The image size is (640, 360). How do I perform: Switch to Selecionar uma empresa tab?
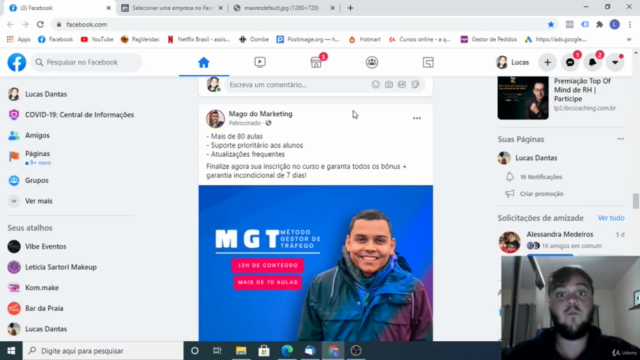(x=172, y=8)
